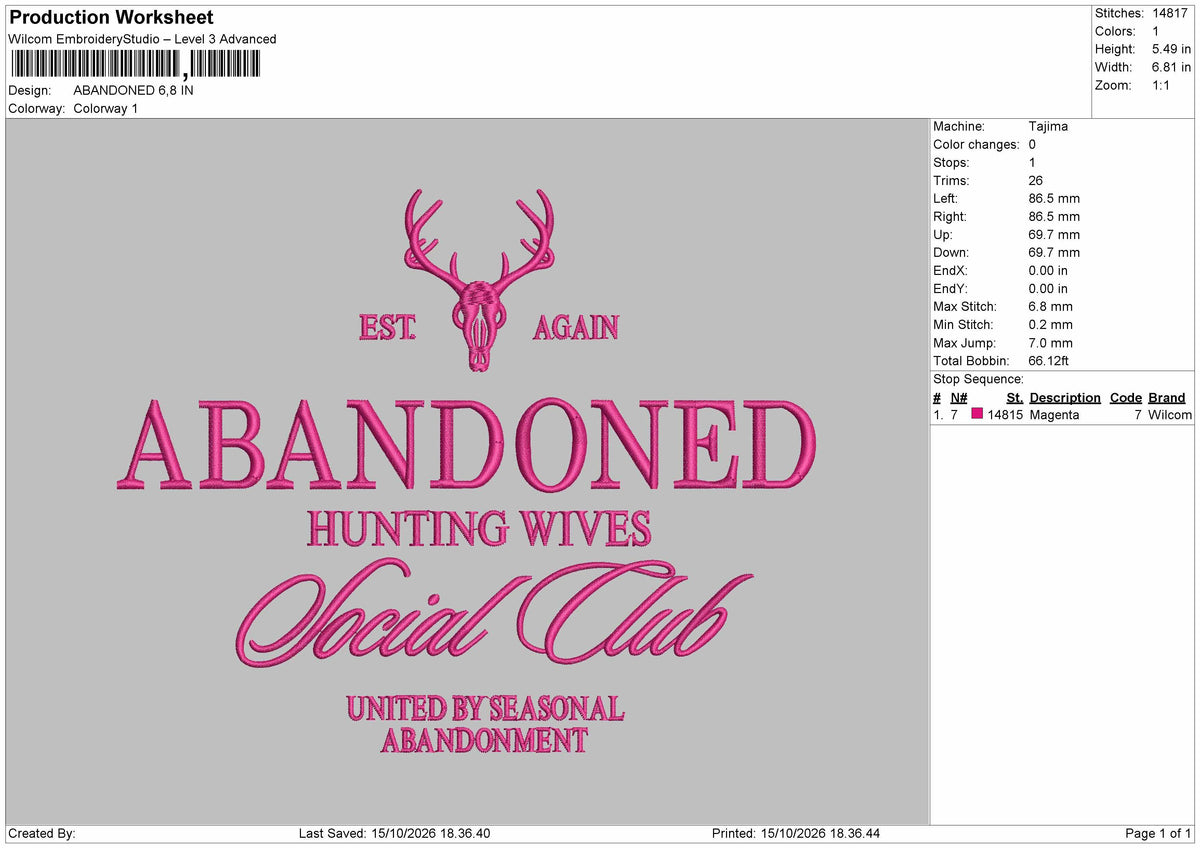
Task: Click the Max Stitch value 6.8 mm
Action: tap(1050, 306)
